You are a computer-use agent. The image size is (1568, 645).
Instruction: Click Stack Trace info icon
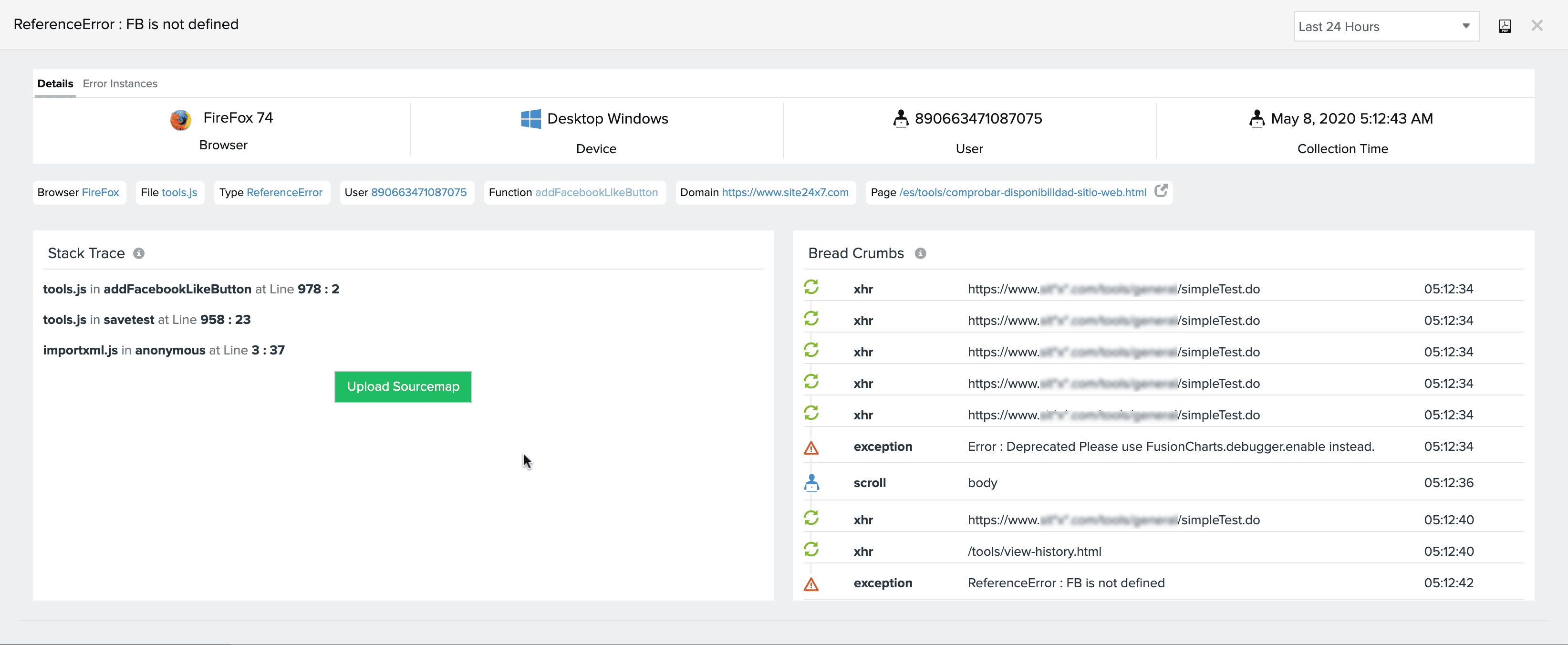click(139, 254)
